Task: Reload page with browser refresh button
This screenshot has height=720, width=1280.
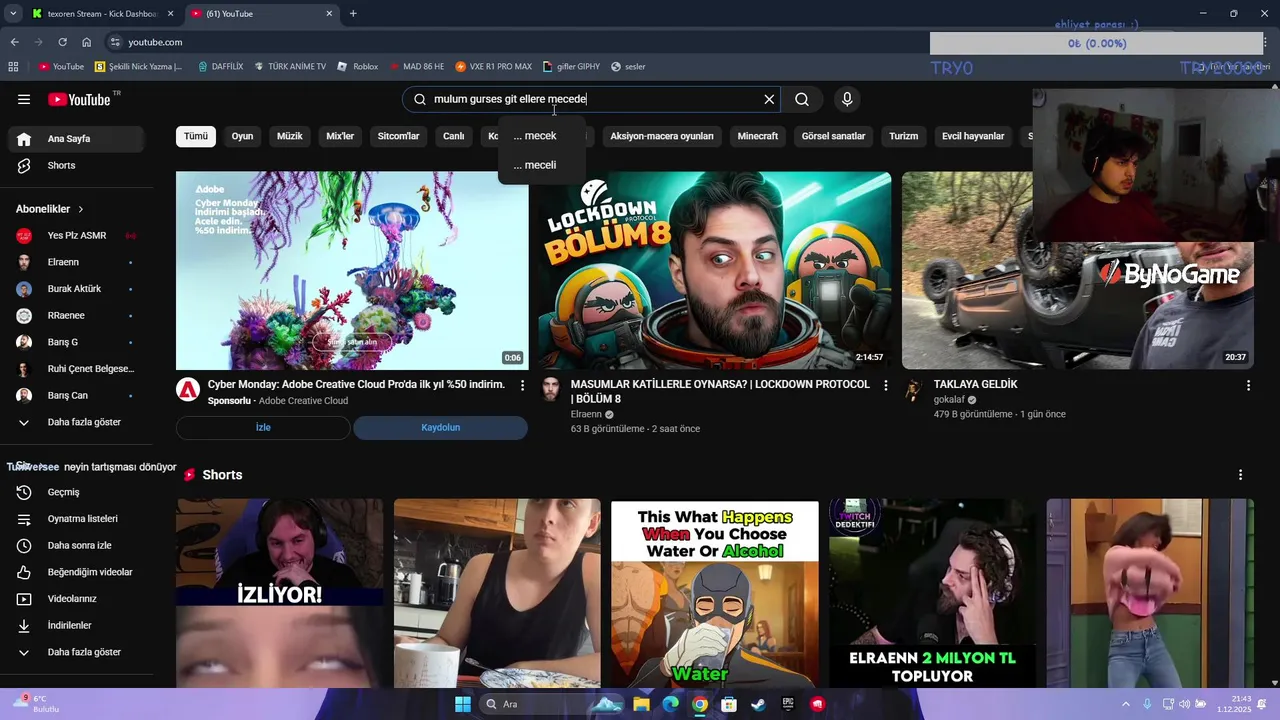Action: coord(62,42)
